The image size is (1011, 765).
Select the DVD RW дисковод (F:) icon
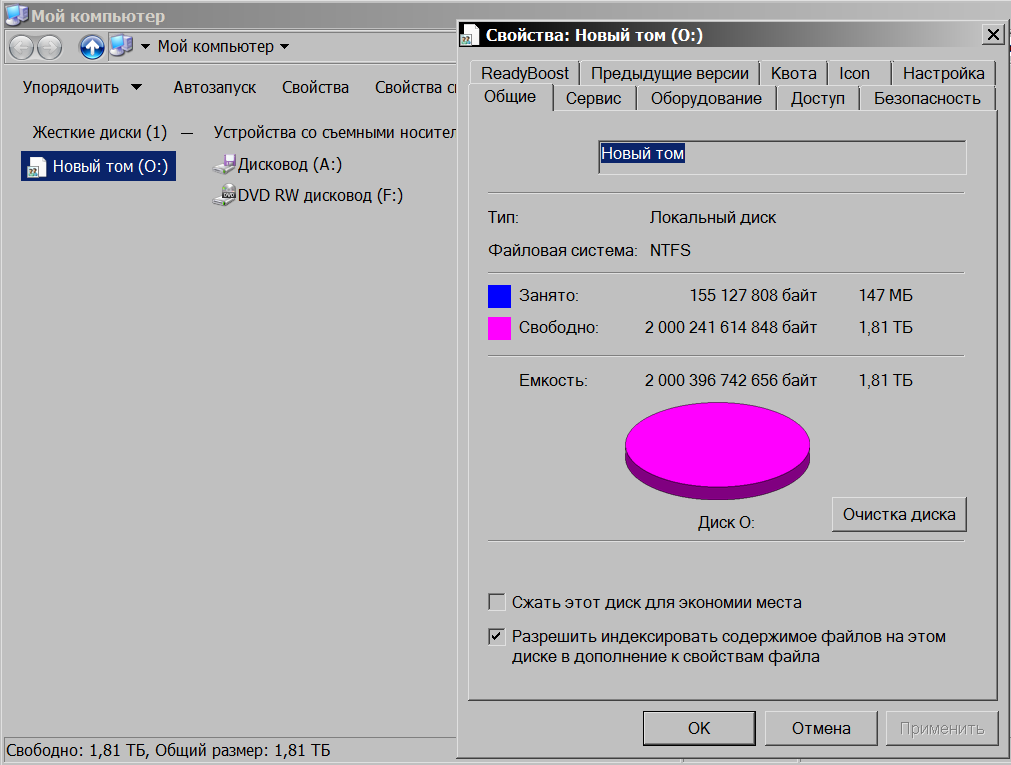(224, 196)
